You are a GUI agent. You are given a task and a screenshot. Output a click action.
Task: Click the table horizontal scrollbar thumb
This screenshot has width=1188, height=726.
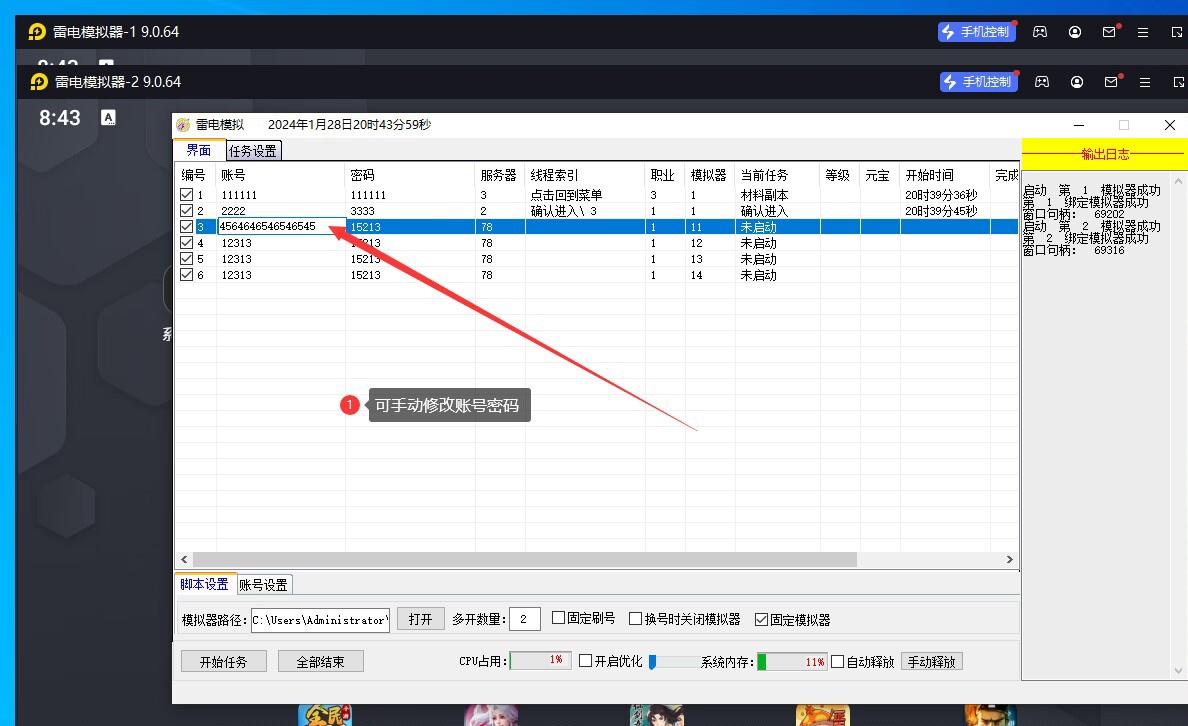click(524, 559)
